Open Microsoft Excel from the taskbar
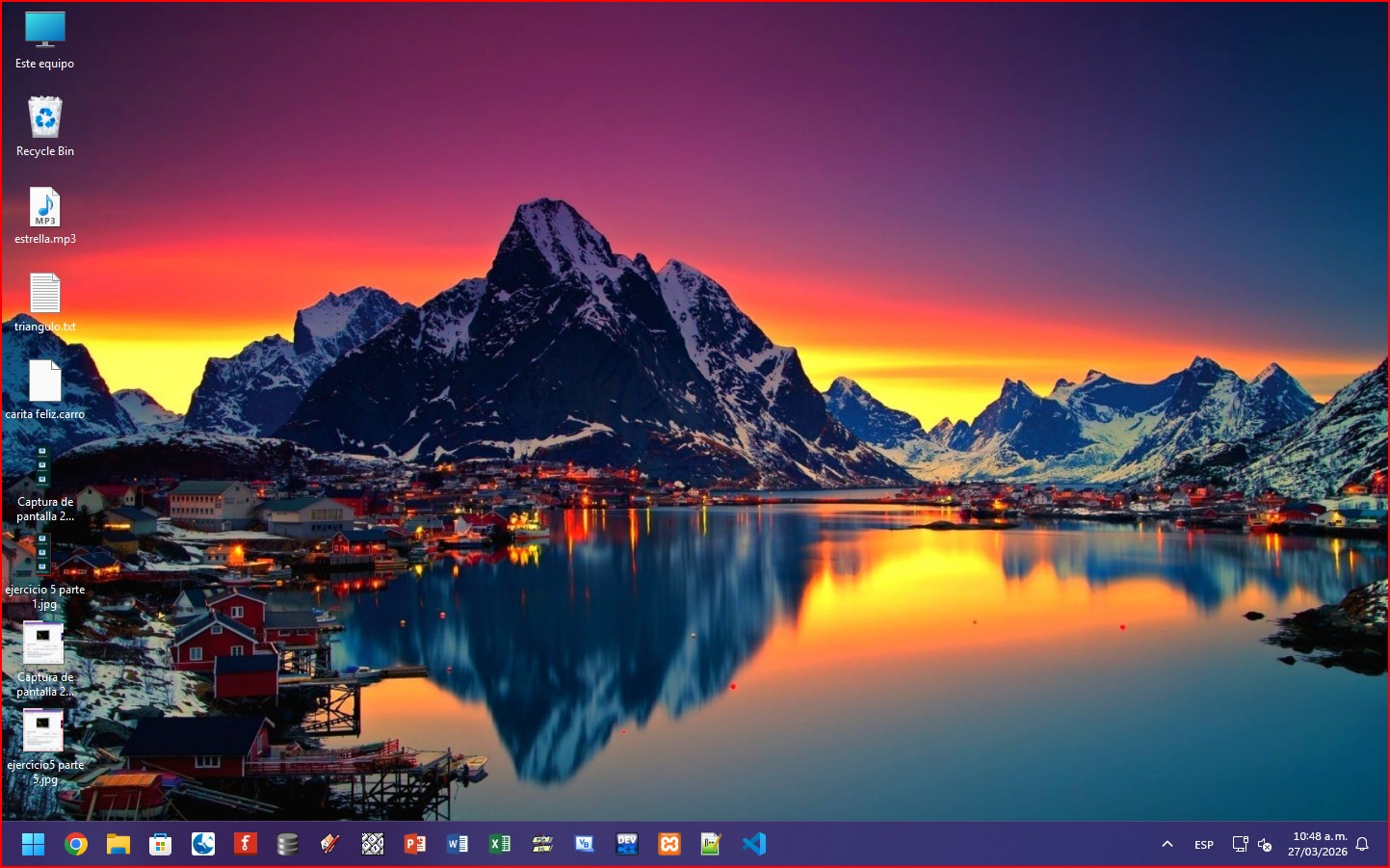 (x=500, y=845)
